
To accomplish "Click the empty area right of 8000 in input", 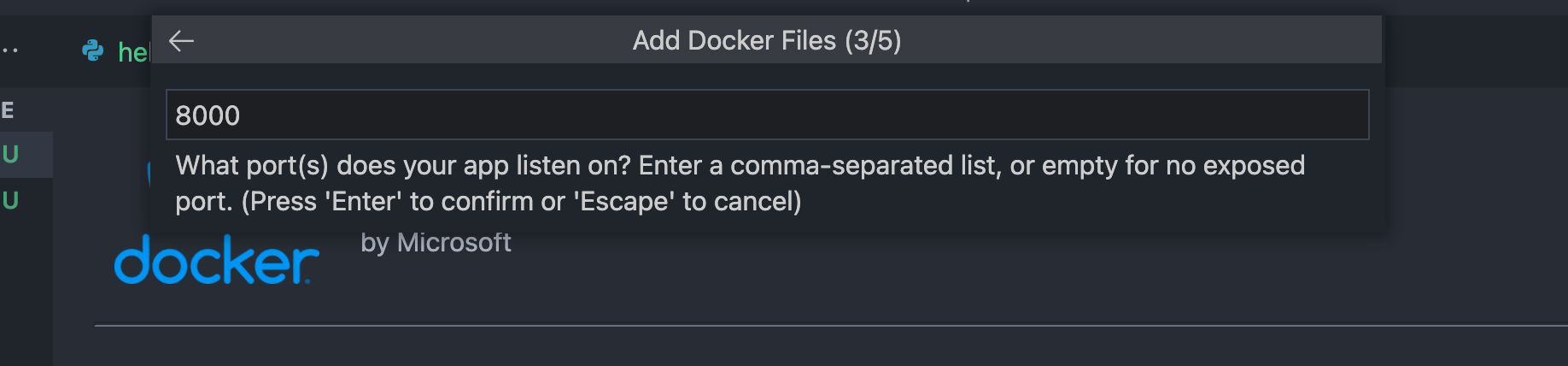I will (x=769, y=115).
